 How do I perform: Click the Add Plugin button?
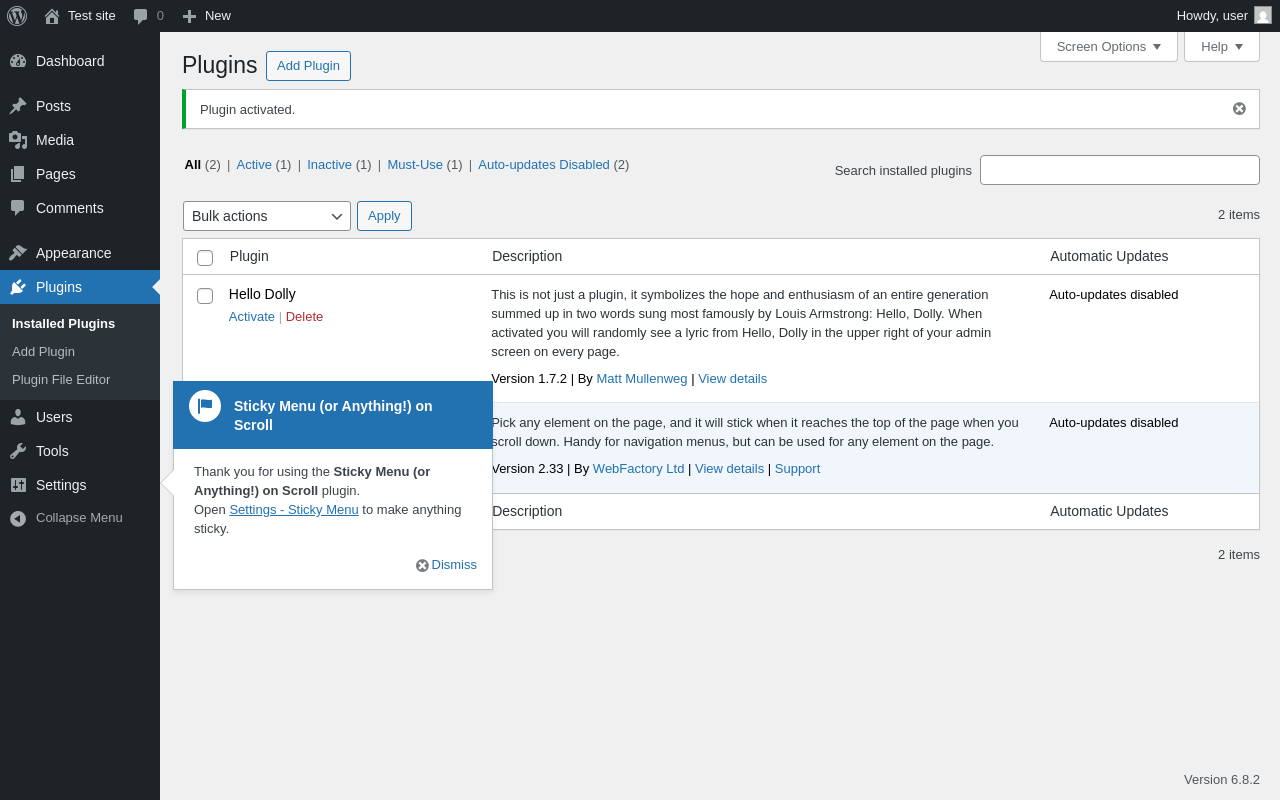308,66
